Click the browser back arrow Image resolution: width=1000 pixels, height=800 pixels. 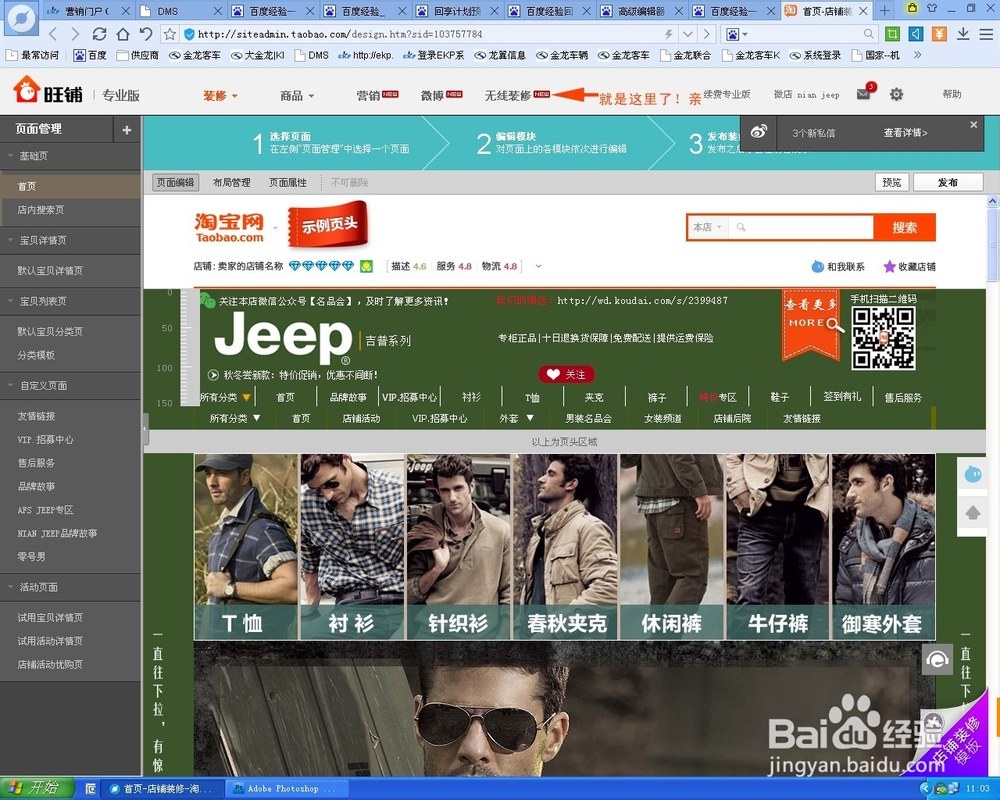click(x=54, y=34)
